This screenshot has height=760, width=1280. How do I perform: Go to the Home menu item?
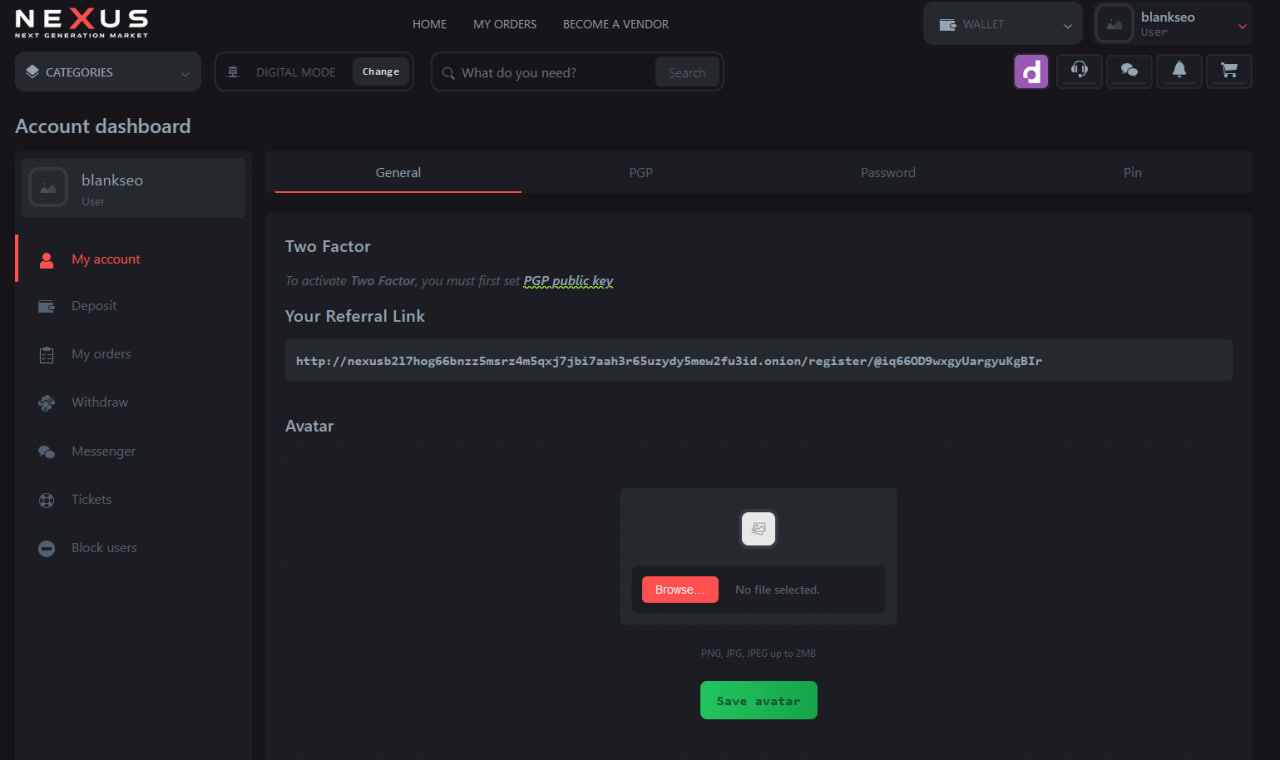(430, 24)
